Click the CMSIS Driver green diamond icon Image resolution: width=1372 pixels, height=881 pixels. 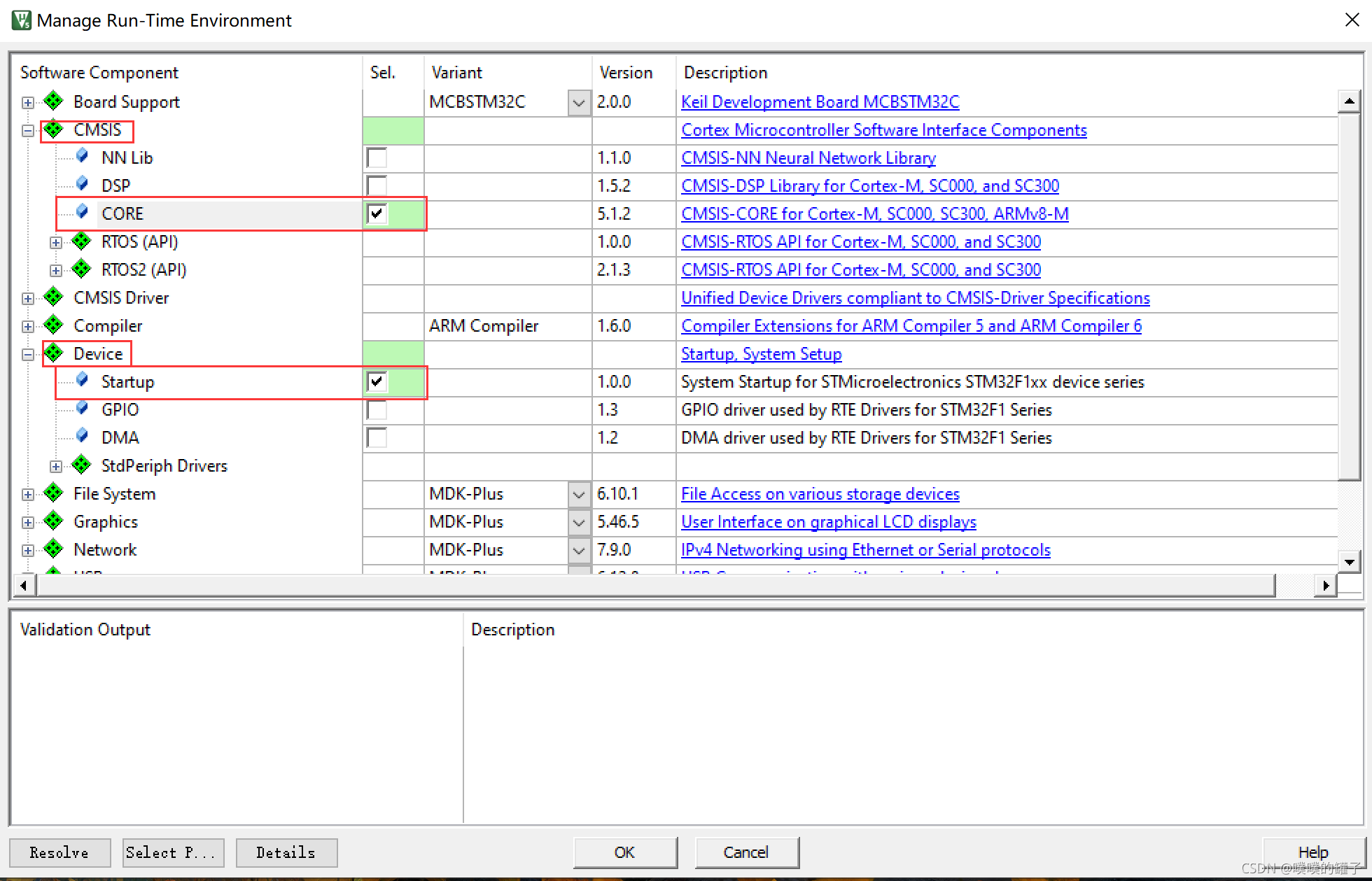coord(55,297)
